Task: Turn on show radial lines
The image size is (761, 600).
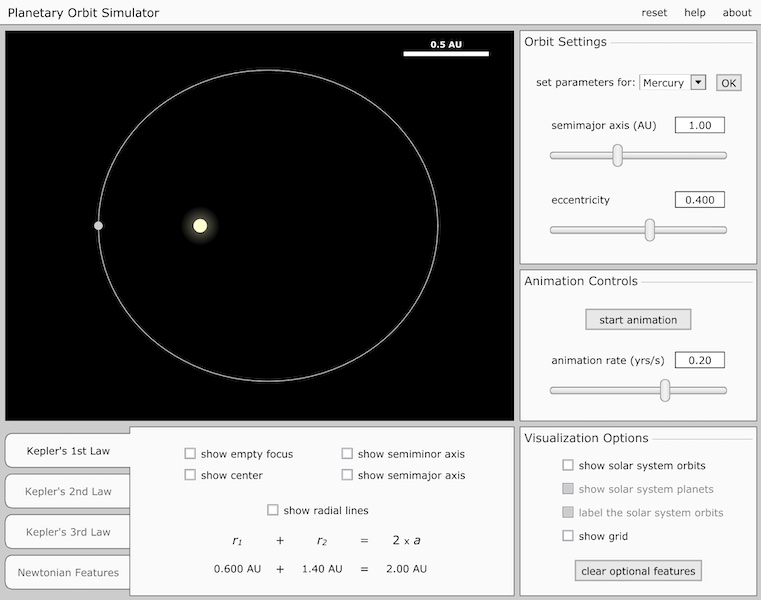Action: [x=273, y=510]
